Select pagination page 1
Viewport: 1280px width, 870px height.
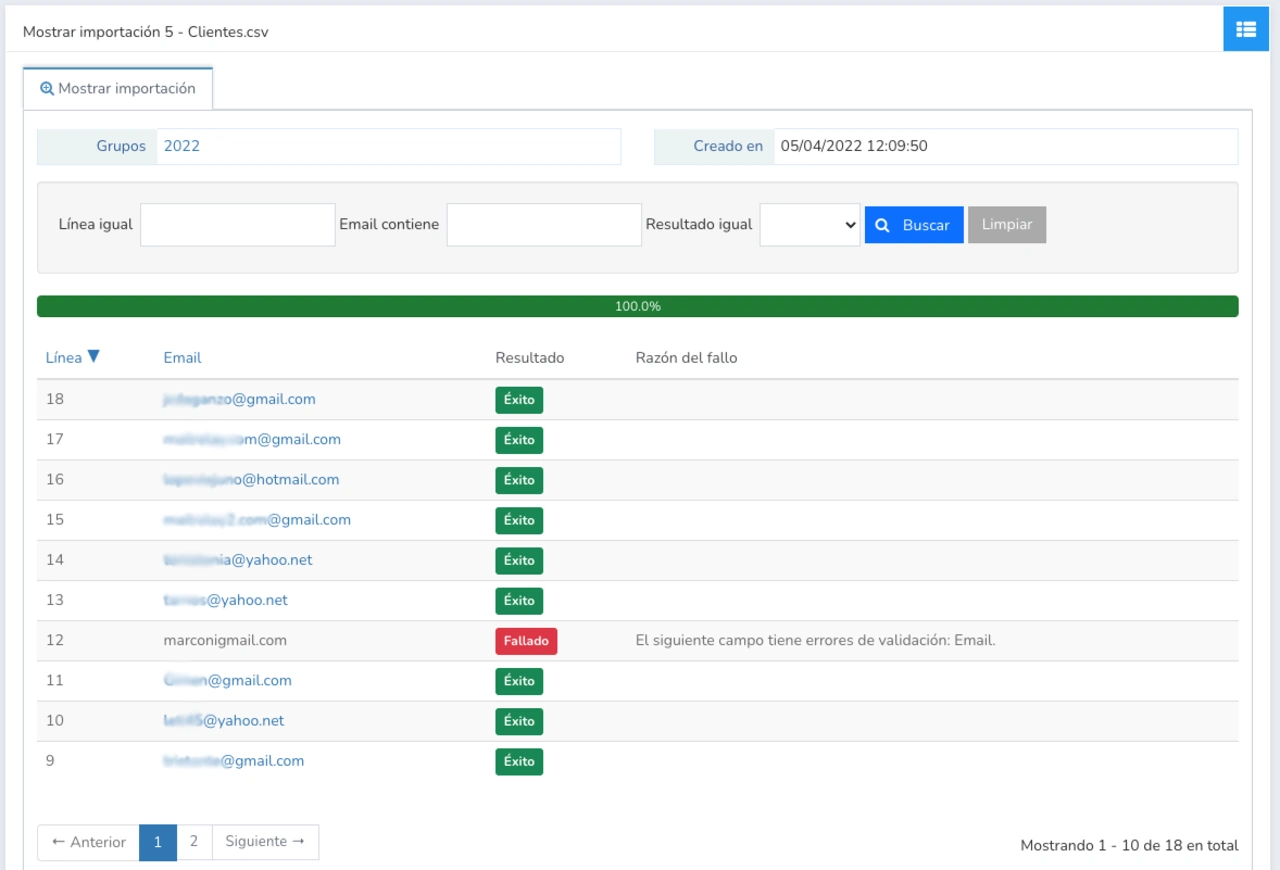(158, 842)
